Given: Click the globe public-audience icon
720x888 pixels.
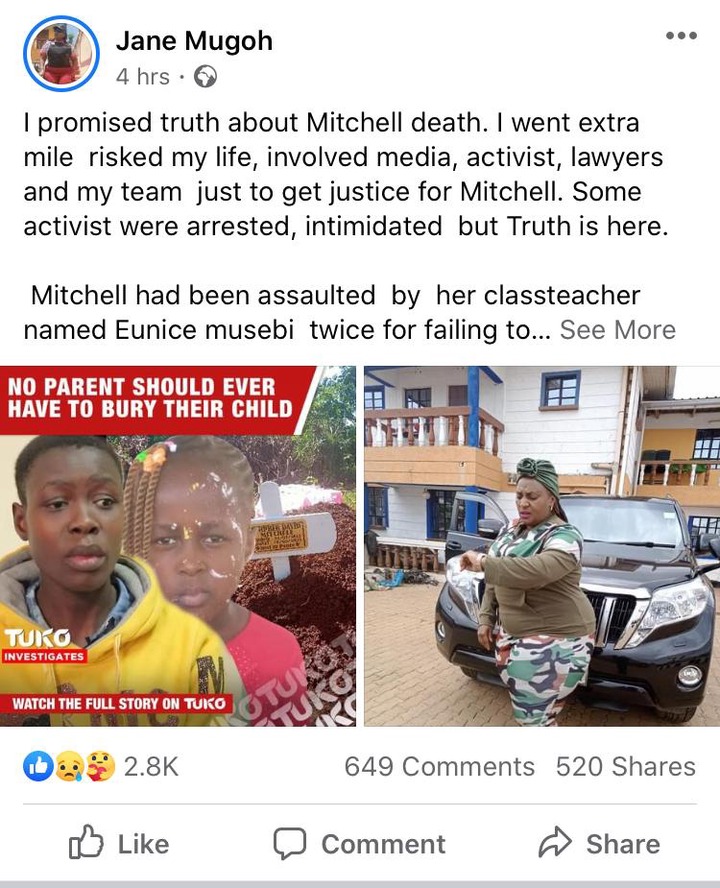Looking at the screenshot, I should [x=205, y=76].
